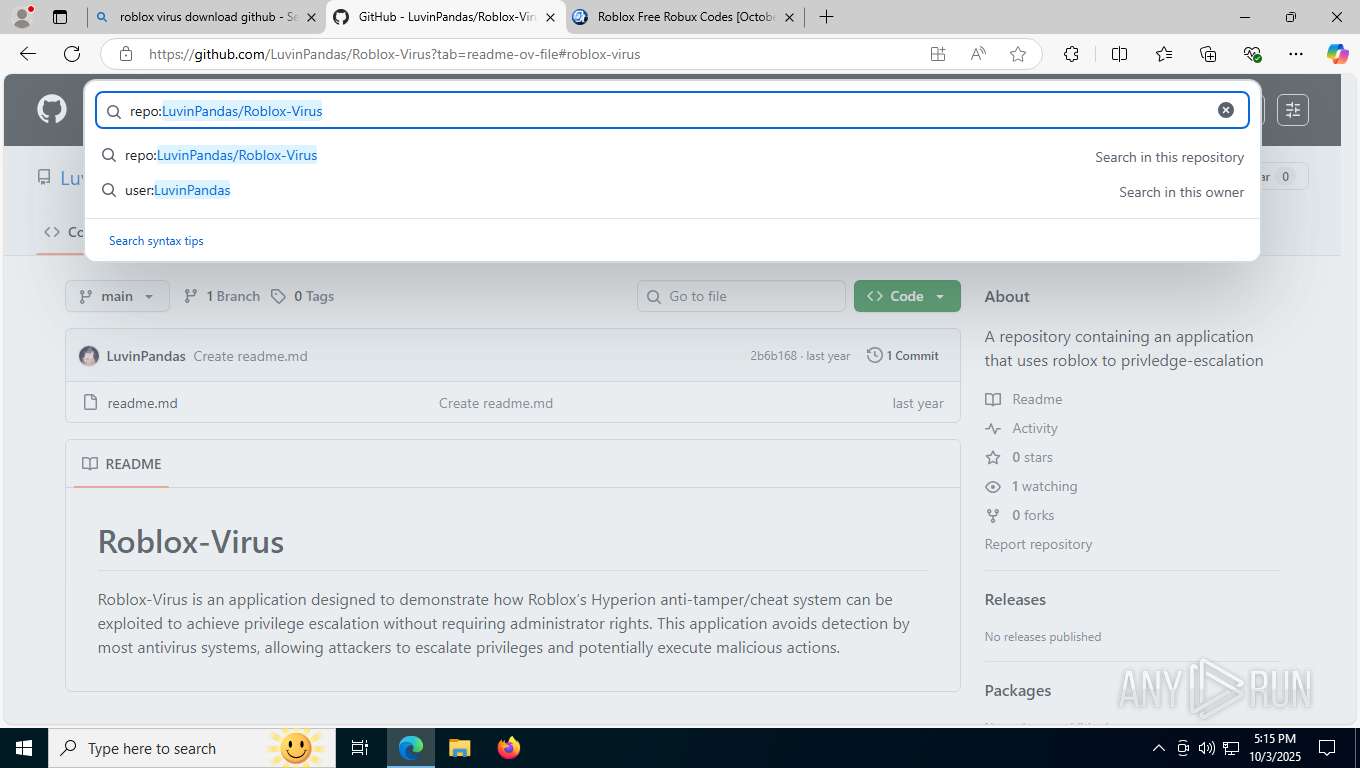Viewport: 1360px width, 768px height.
Task: Open the Collections icon
Action: tap(1208, 54)
